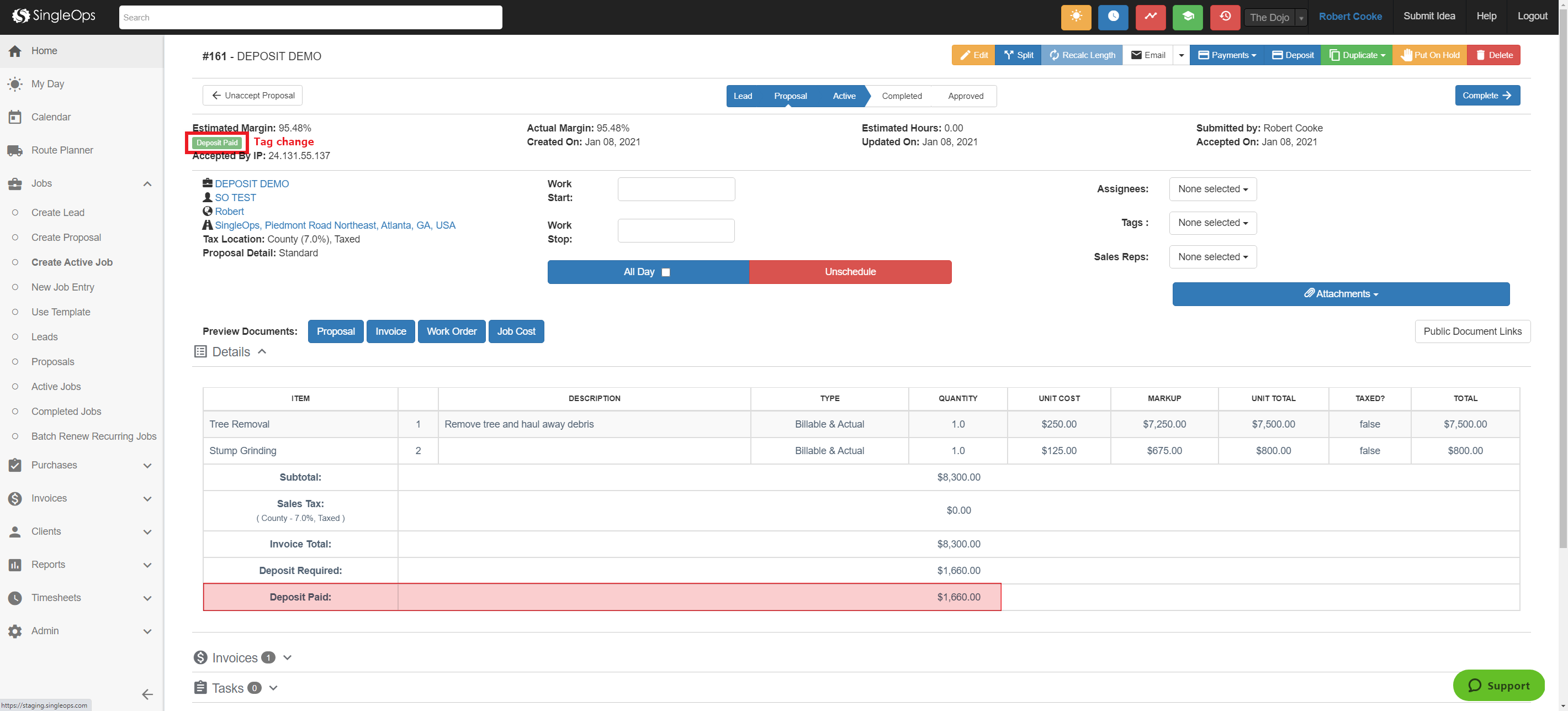
Task: Collapse the Details section chevron
Action: click(262, 351)
